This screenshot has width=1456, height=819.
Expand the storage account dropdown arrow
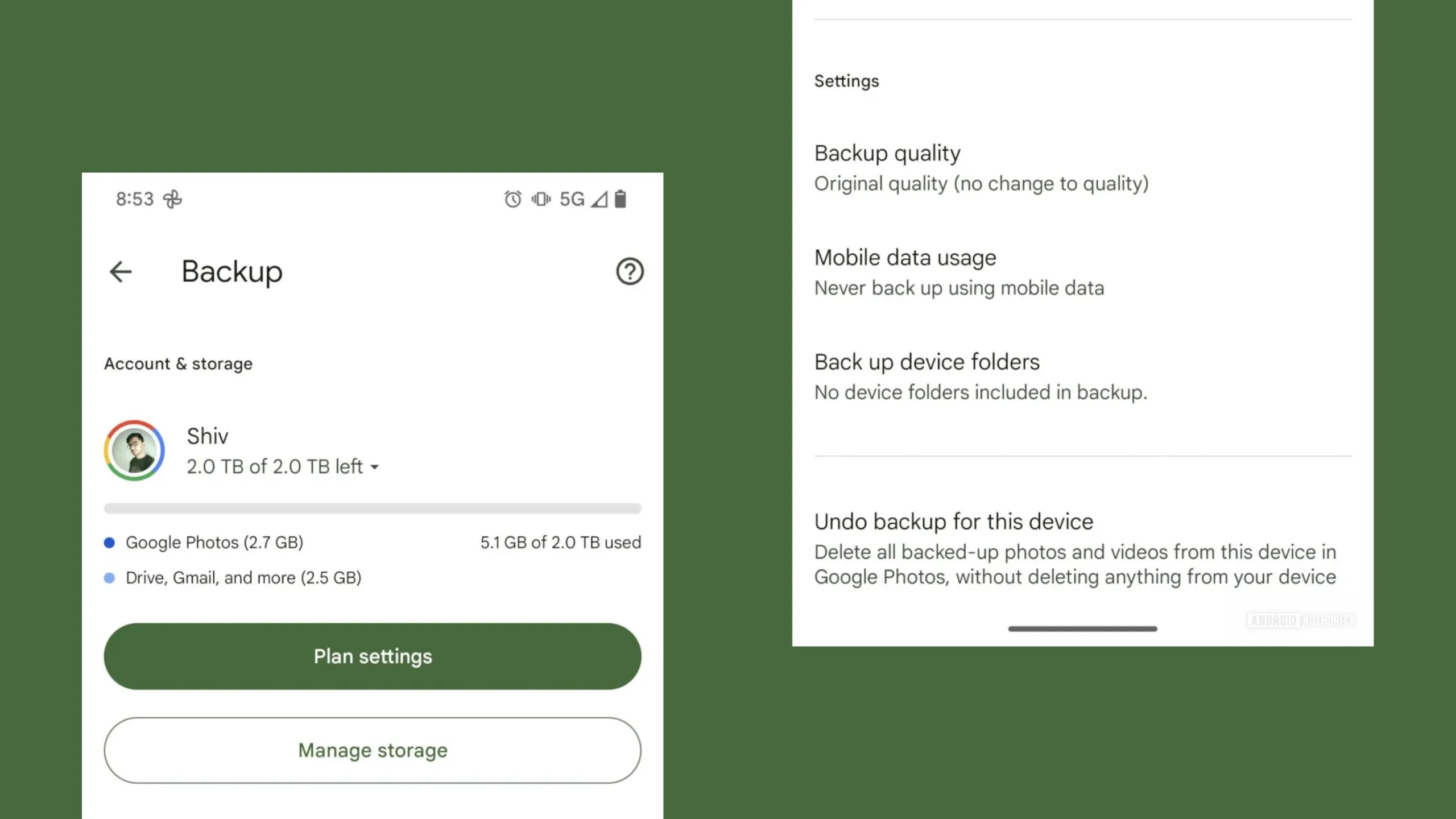tap(374, 468)
